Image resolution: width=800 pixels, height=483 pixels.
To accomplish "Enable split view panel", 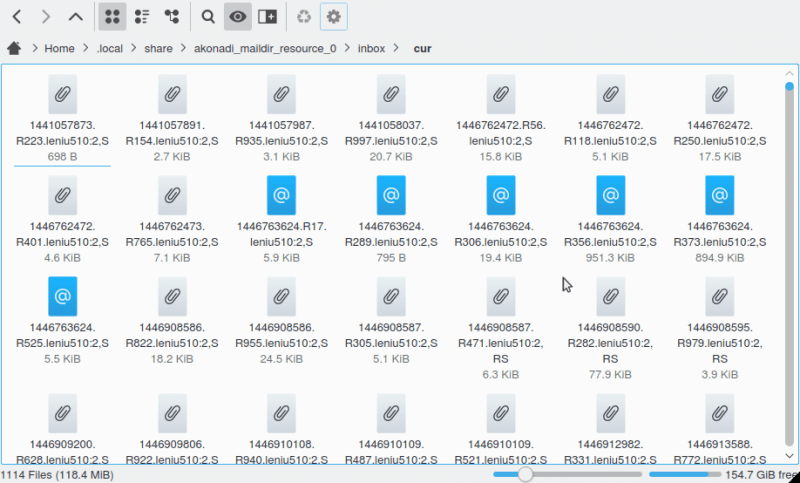I will (x=267, y=17).
